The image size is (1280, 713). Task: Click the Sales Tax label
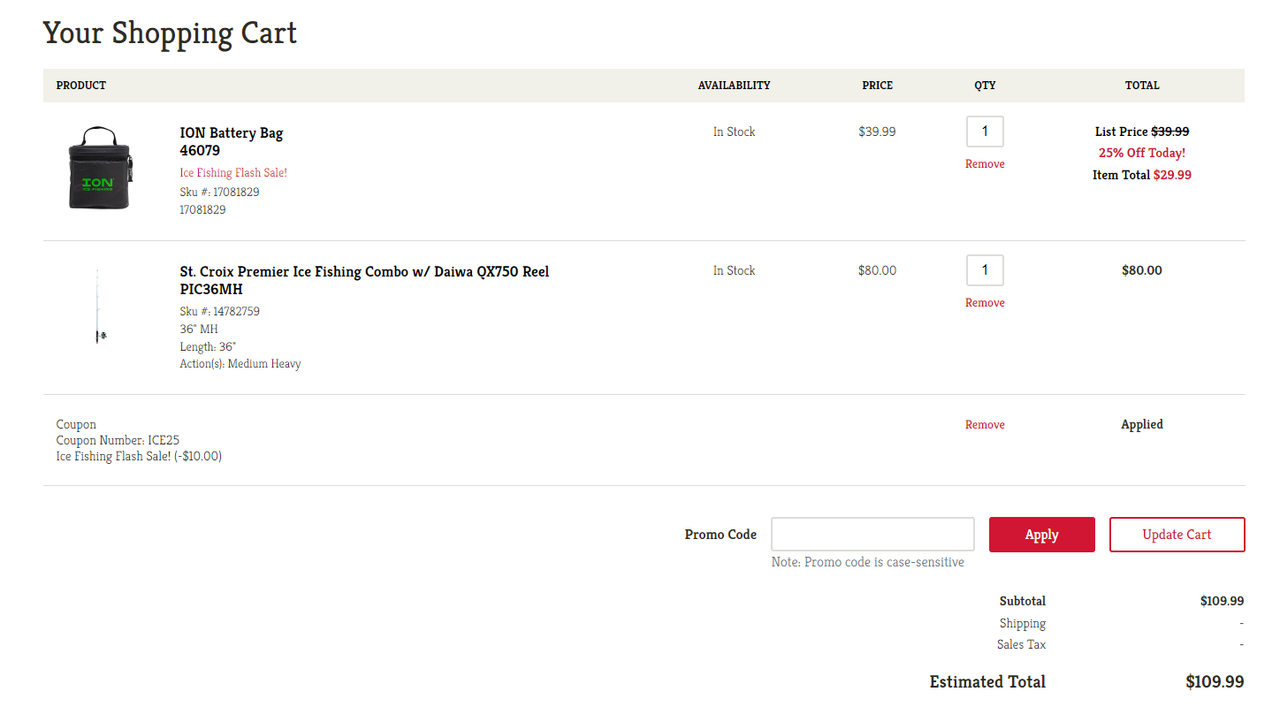pos(1021,645)
